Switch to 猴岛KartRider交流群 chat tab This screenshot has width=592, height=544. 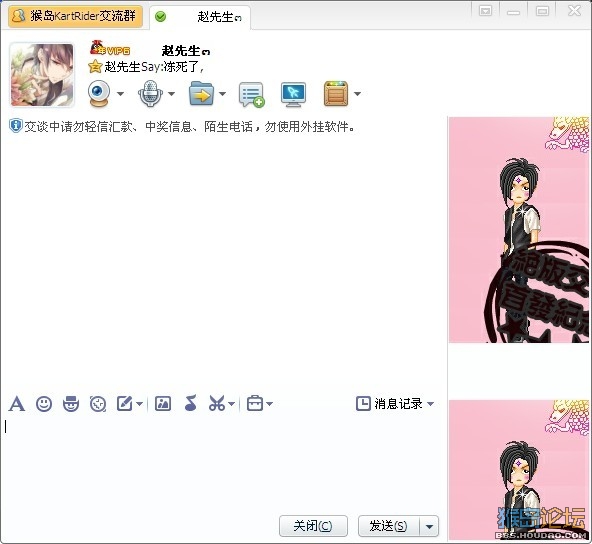coord(76,16)
